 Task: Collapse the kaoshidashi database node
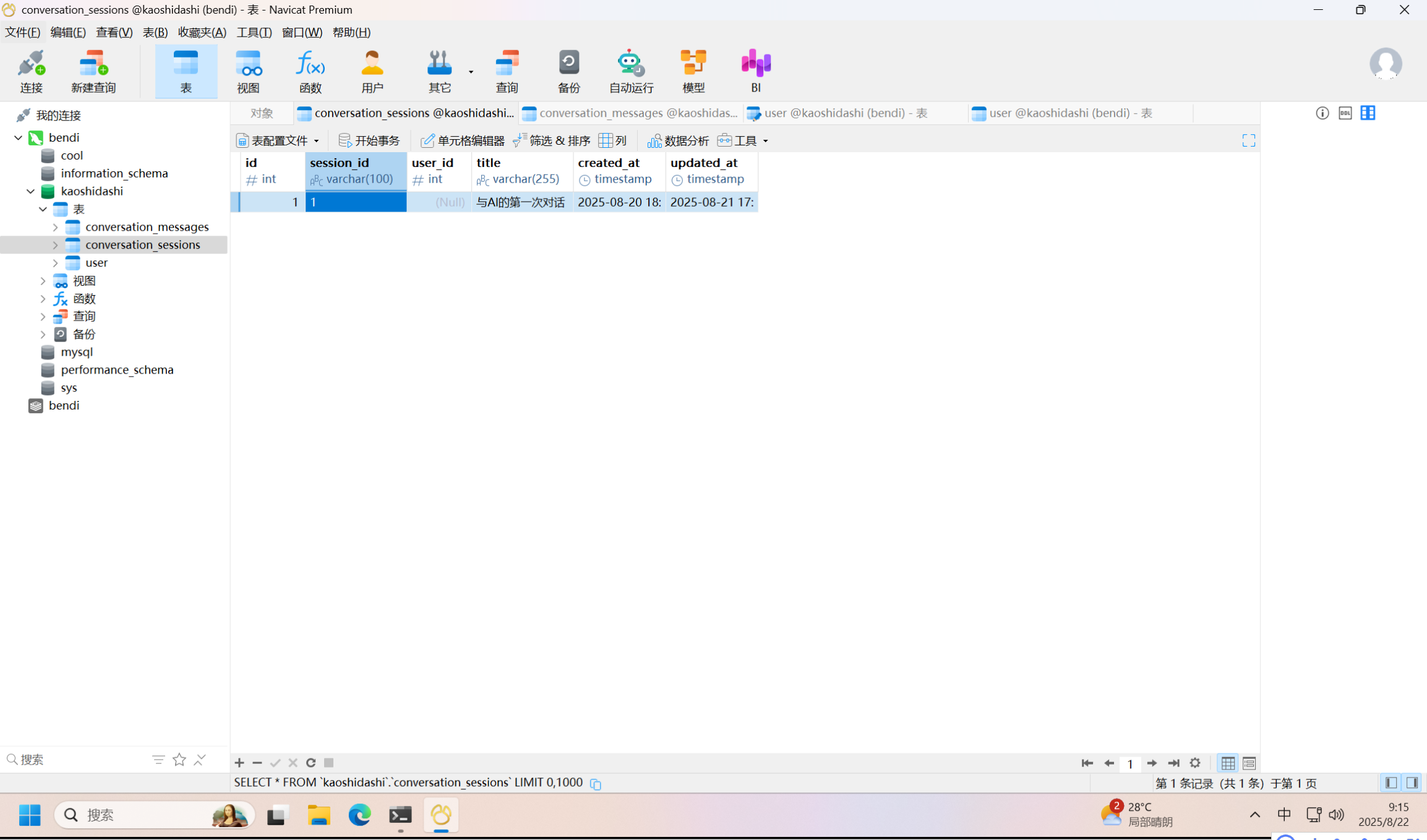(30, 192)
